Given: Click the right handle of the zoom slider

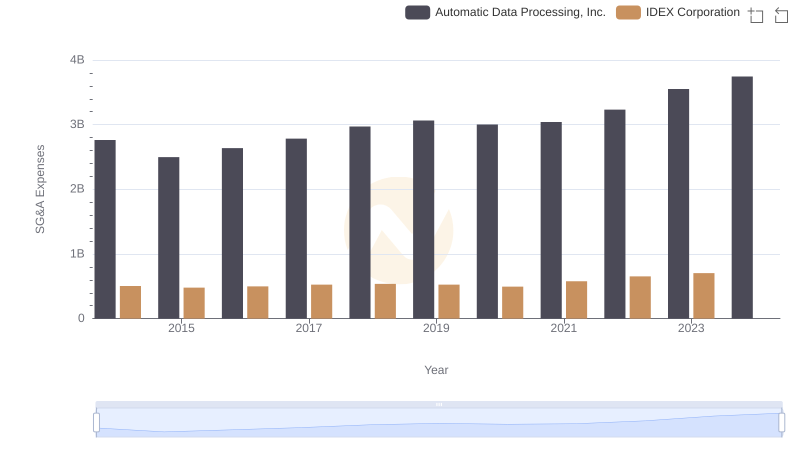Looking at the screenshot, I should tap(781, 422).
